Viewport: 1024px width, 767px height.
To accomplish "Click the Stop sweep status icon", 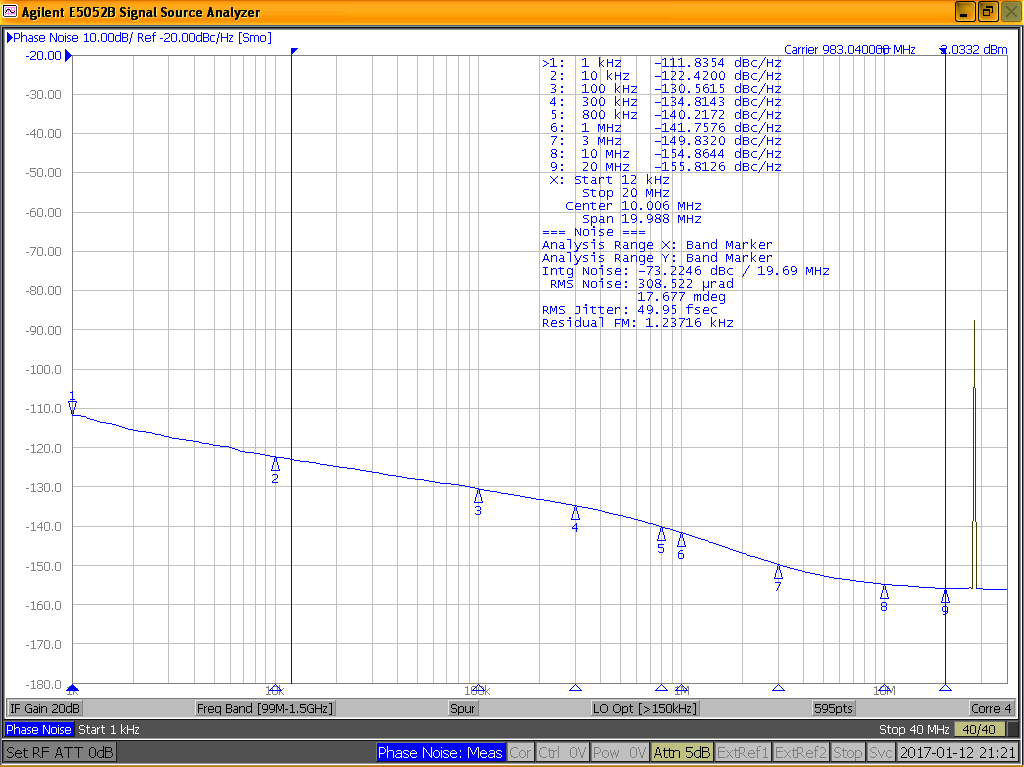I will coord(848,752).
